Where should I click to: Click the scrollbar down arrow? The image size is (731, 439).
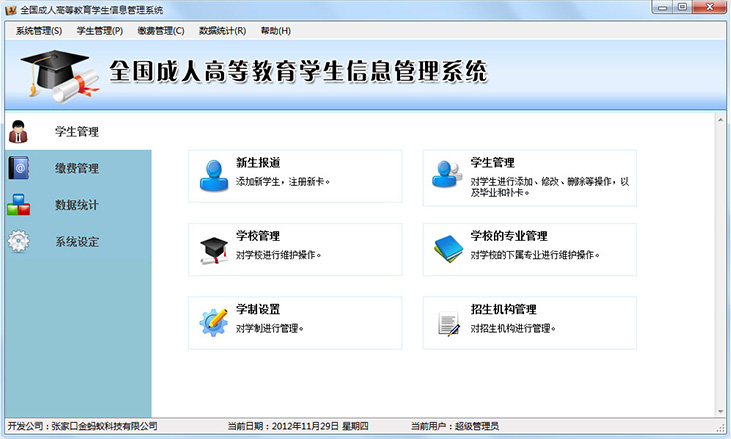tap(721, 412)
